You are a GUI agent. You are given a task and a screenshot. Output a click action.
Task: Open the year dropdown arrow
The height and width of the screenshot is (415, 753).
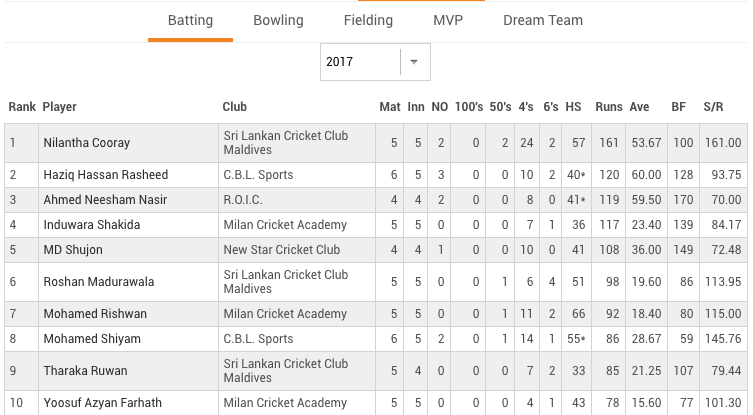click(x=414, y=62)
